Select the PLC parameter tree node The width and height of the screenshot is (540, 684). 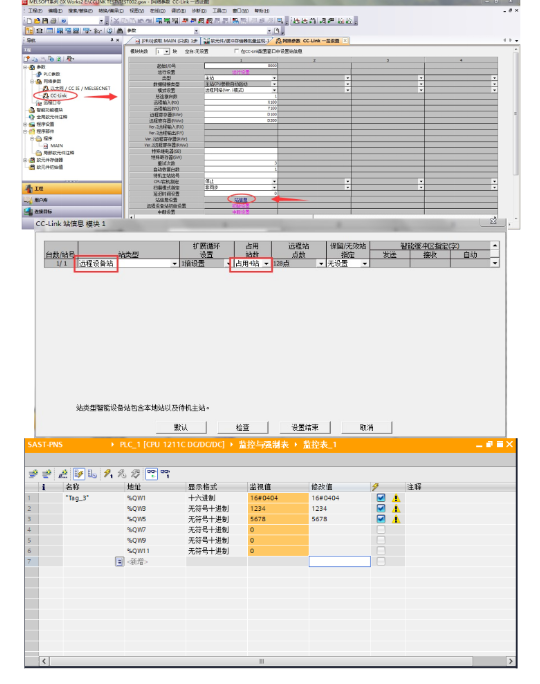[x=49, y=74]
